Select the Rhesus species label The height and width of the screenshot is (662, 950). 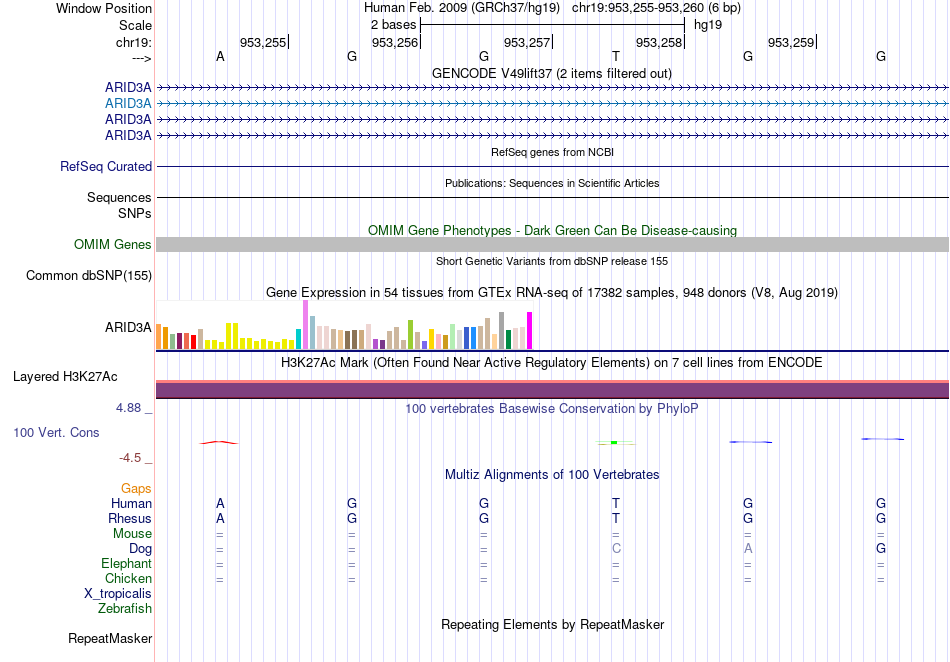point(130,518)
